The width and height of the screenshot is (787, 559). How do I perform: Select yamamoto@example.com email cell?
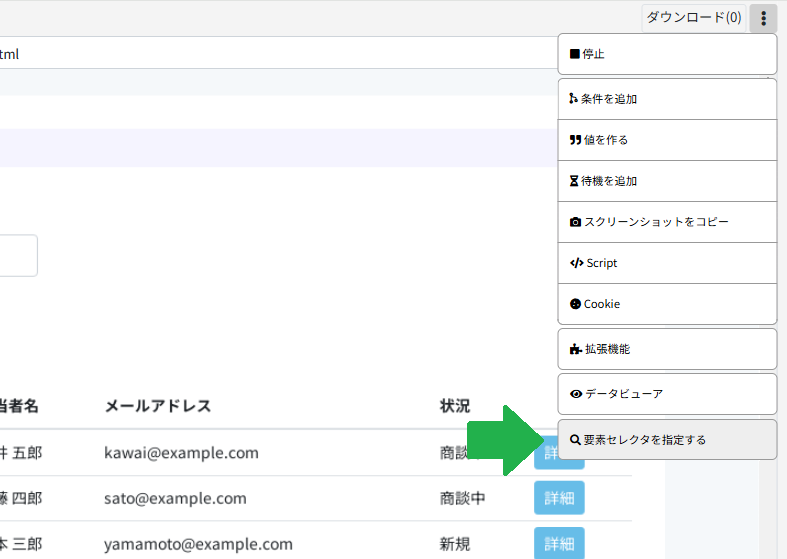pos(198,544)
